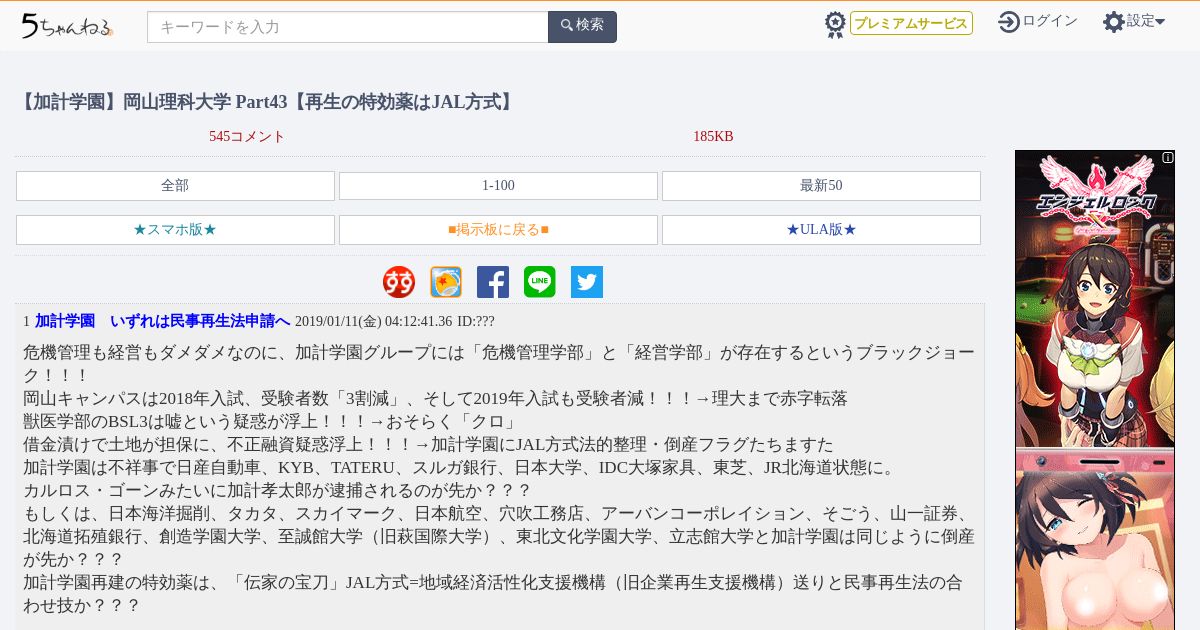Share the thread on Twitter
This screenshot has width=1200, height=630.
click(x=587, y=282)
